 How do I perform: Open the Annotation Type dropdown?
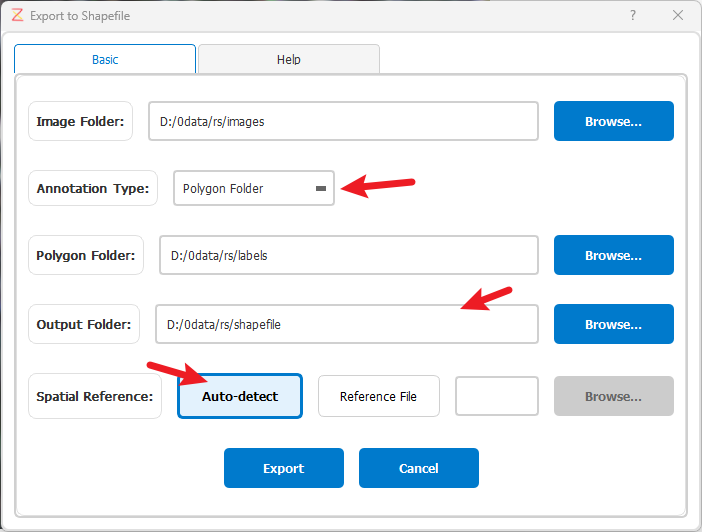coord(254,189)
